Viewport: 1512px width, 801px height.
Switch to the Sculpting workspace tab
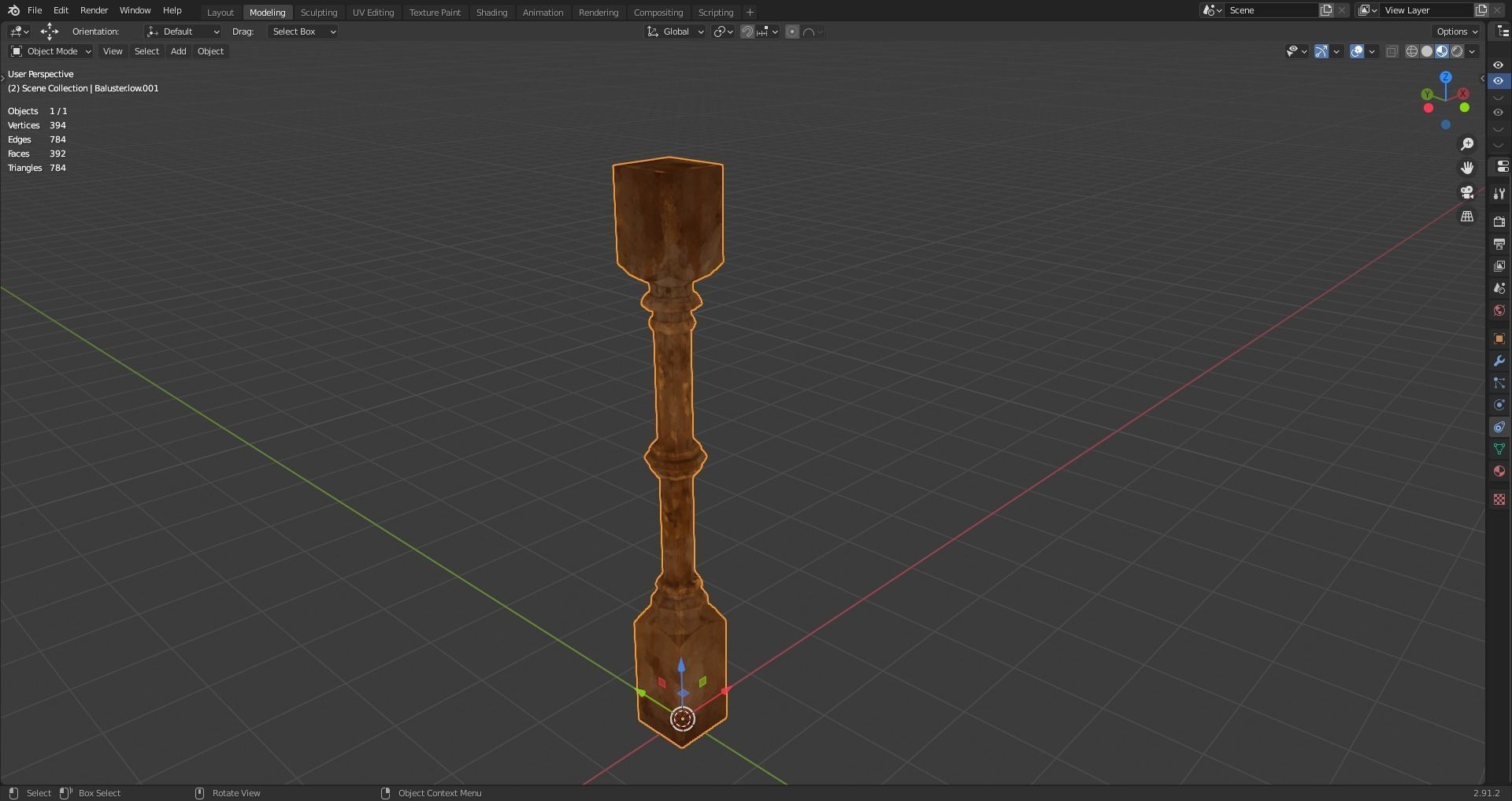click(x=319, y=13)
